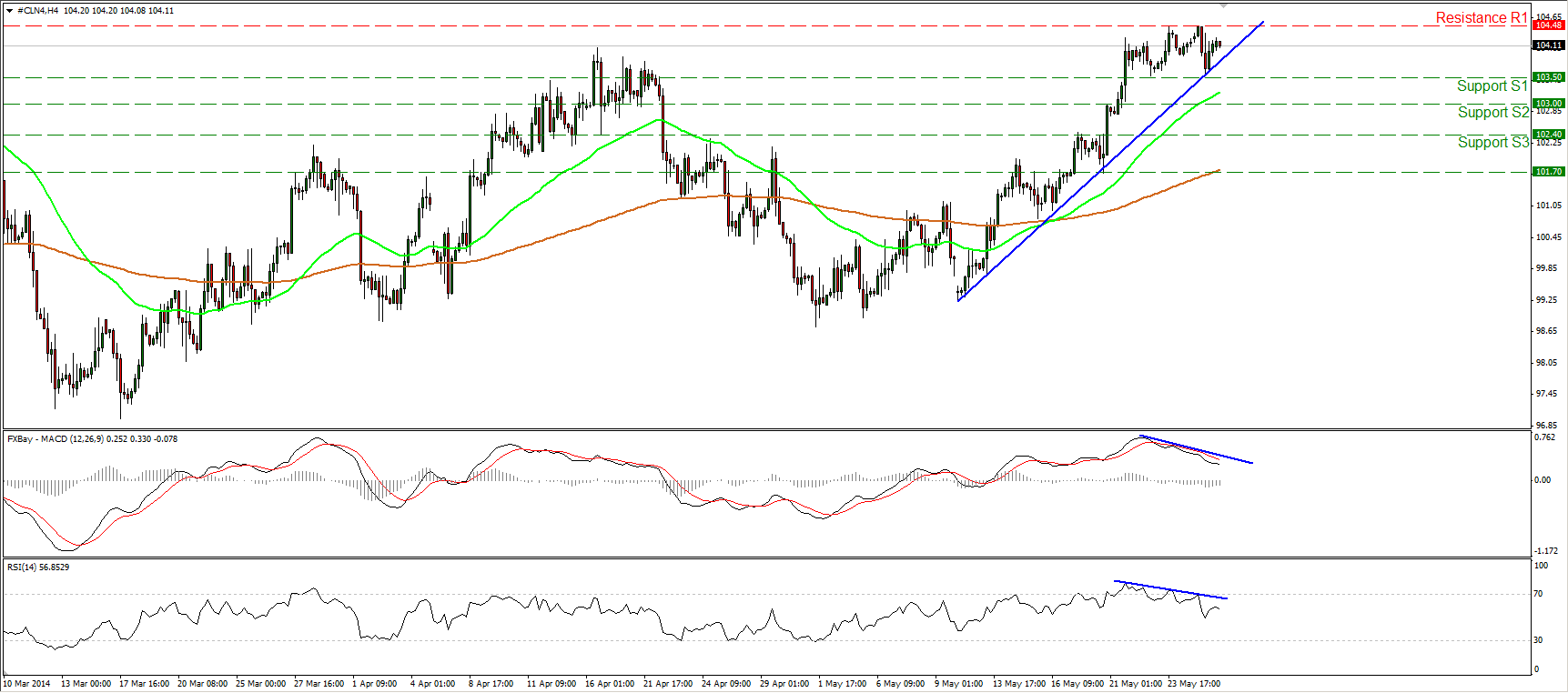
Task: Click the gray chart shift marker at top
Action: pyautogui.click(x=1224, y=5)
